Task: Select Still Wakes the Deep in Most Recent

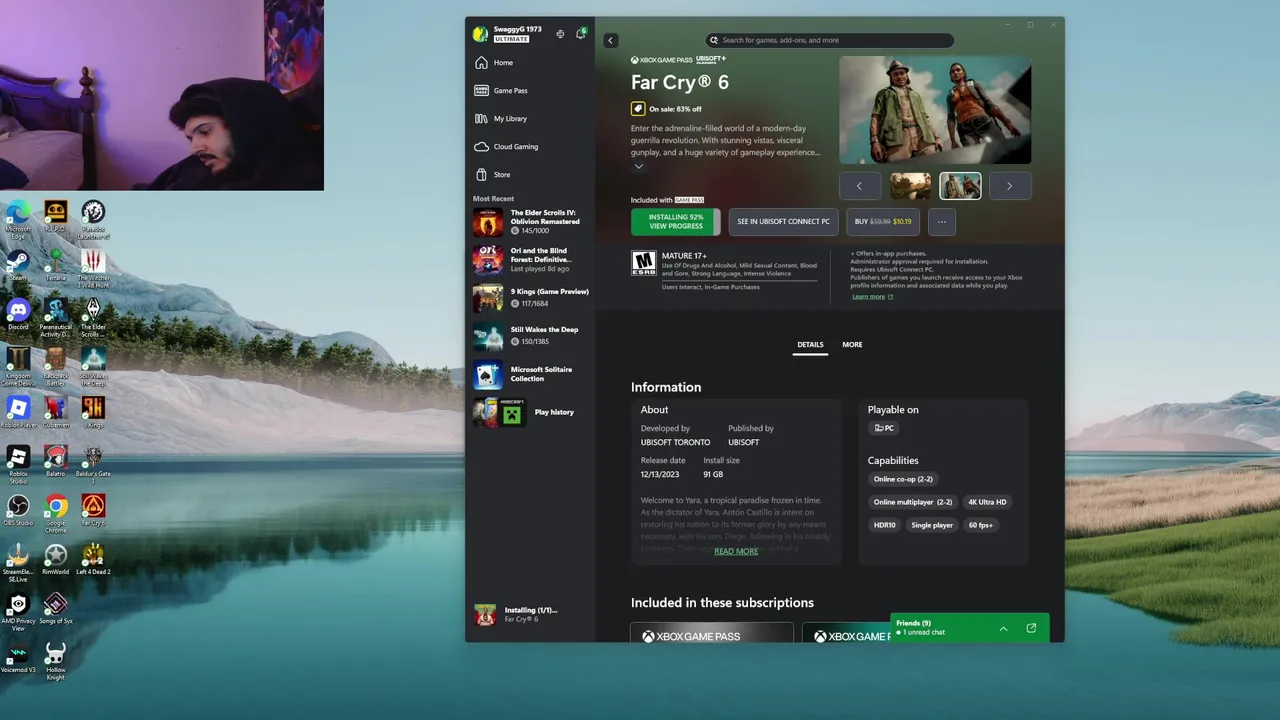Action: 531,336
